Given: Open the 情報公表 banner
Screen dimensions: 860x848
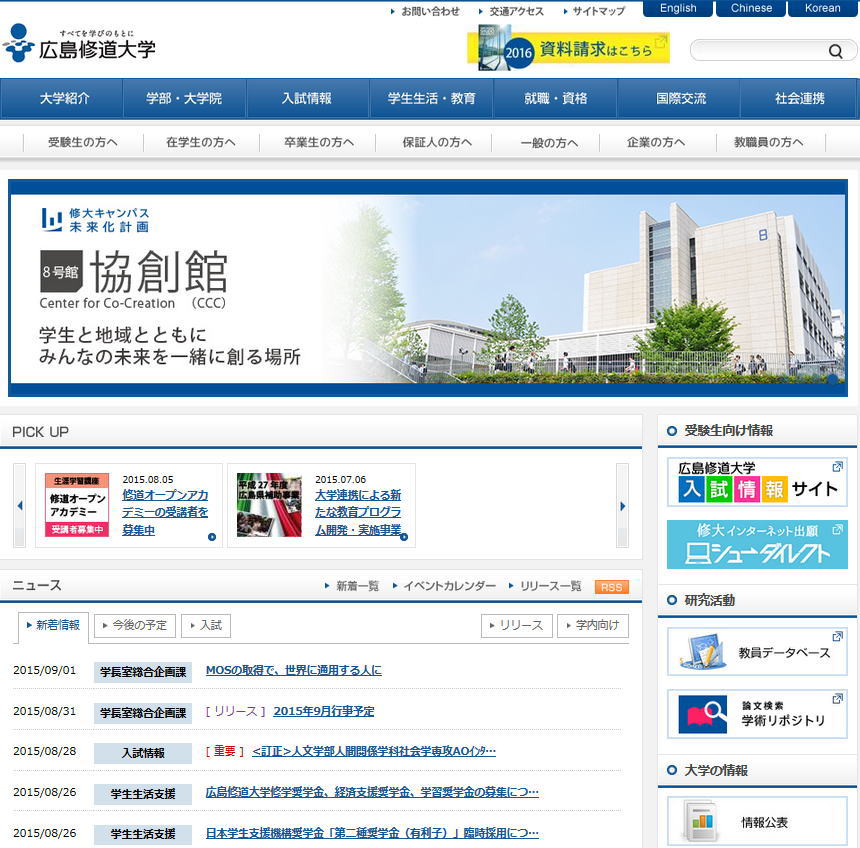Looking at the screenshot, I should click(x=757, y=822).
